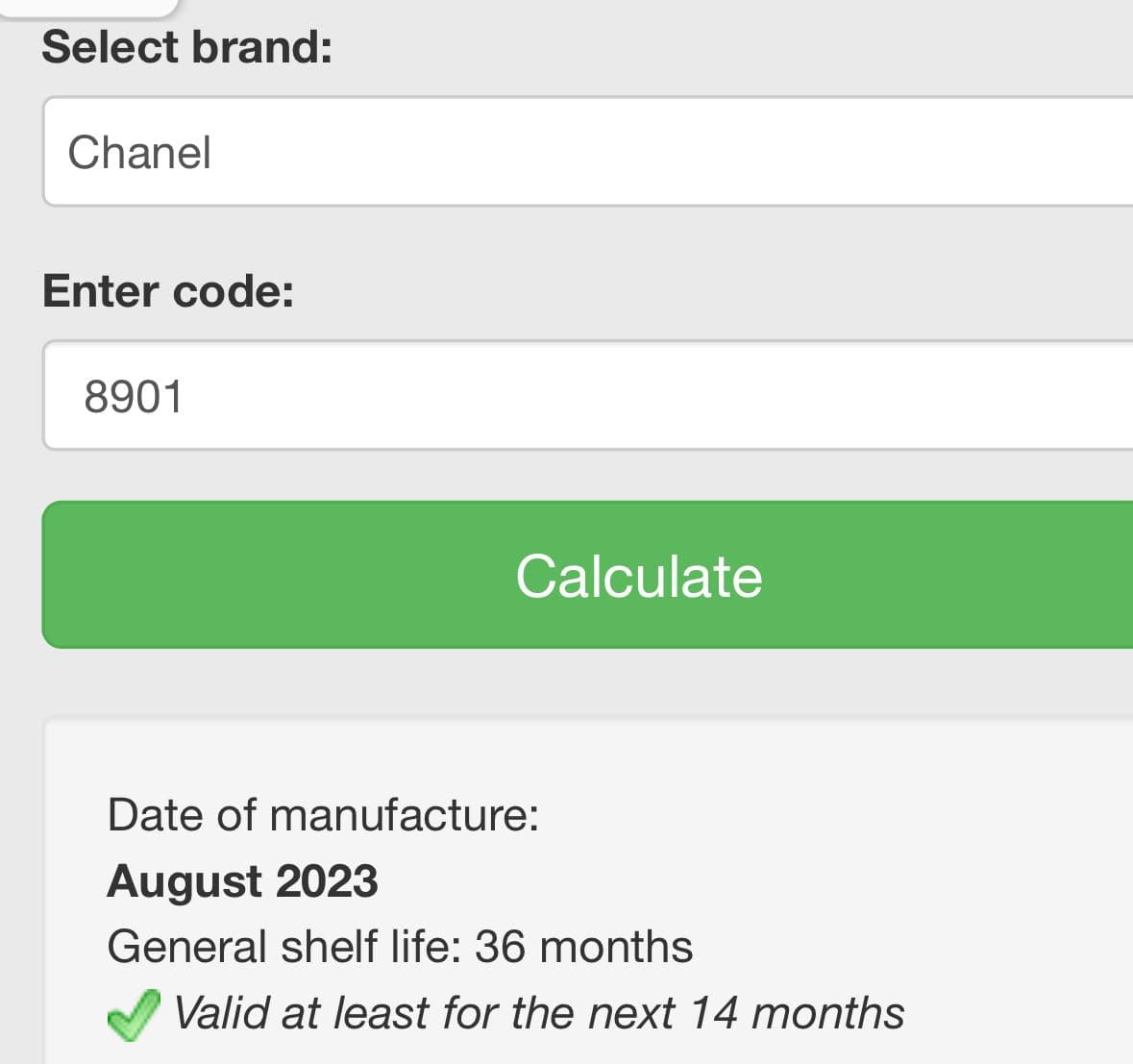Click the white tab corner at top-left

[x=86, y=6]
